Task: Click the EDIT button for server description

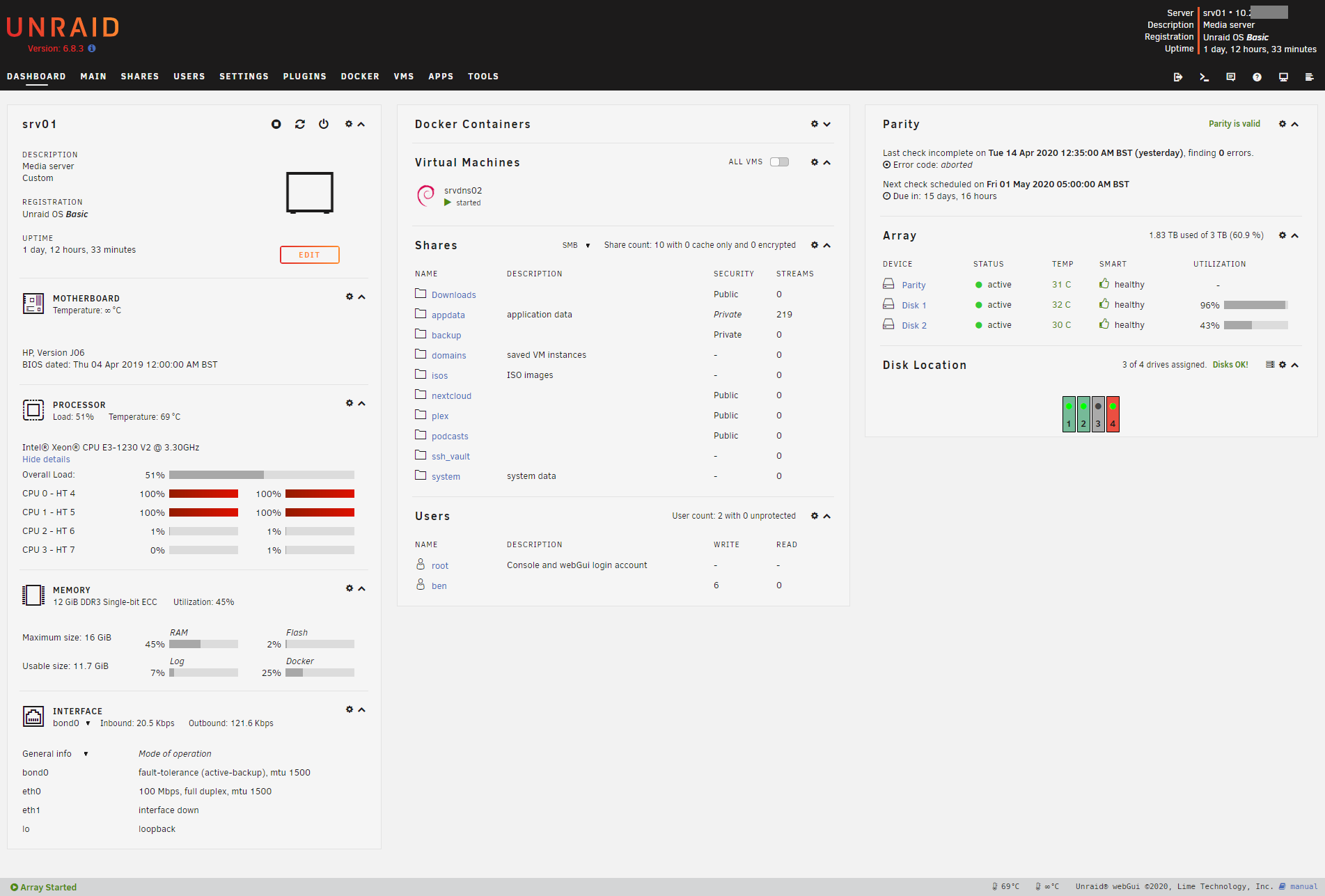Action: pos(310,255)
